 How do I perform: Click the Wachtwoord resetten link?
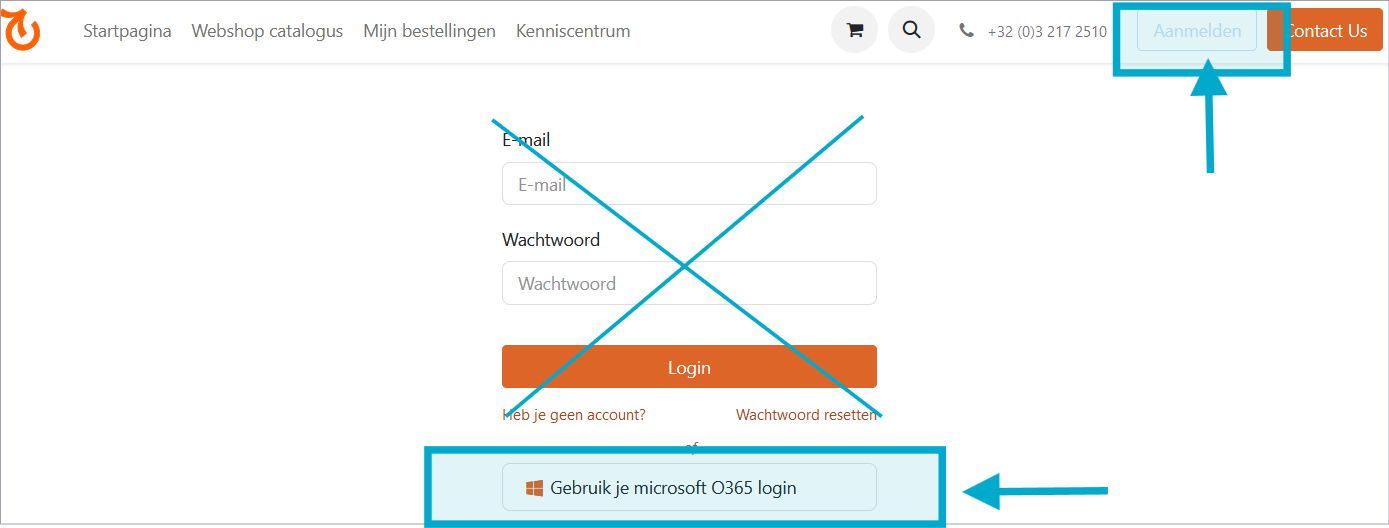coord(806,414)
